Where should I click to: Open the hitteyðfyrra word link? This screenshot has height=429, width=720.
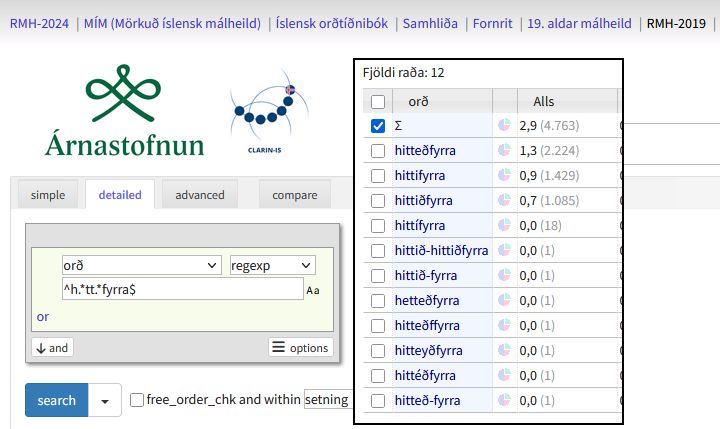[428, 350]
